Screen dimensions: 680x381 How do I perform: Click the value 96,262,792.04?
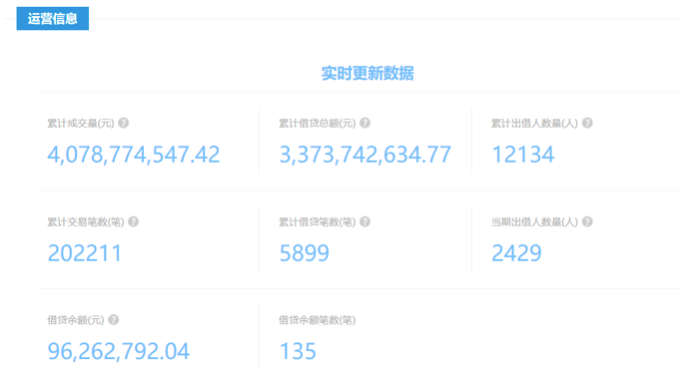[x=118, y=352]
